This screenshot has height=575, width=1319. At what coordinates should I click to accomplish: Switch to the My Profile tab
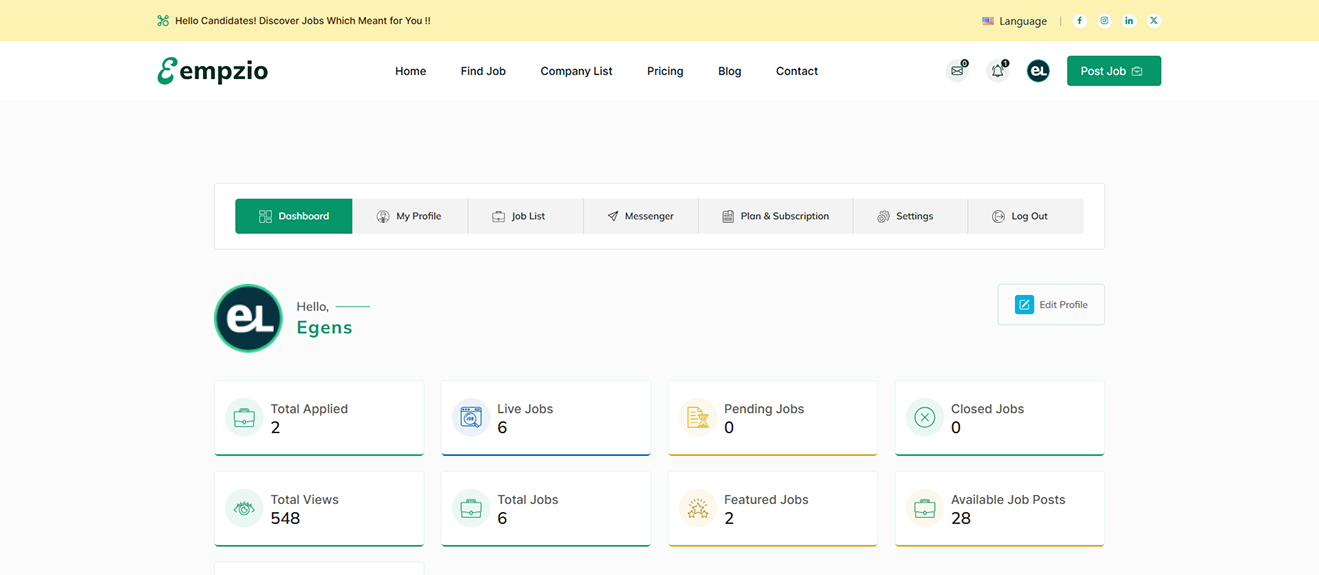pos(410,216)
